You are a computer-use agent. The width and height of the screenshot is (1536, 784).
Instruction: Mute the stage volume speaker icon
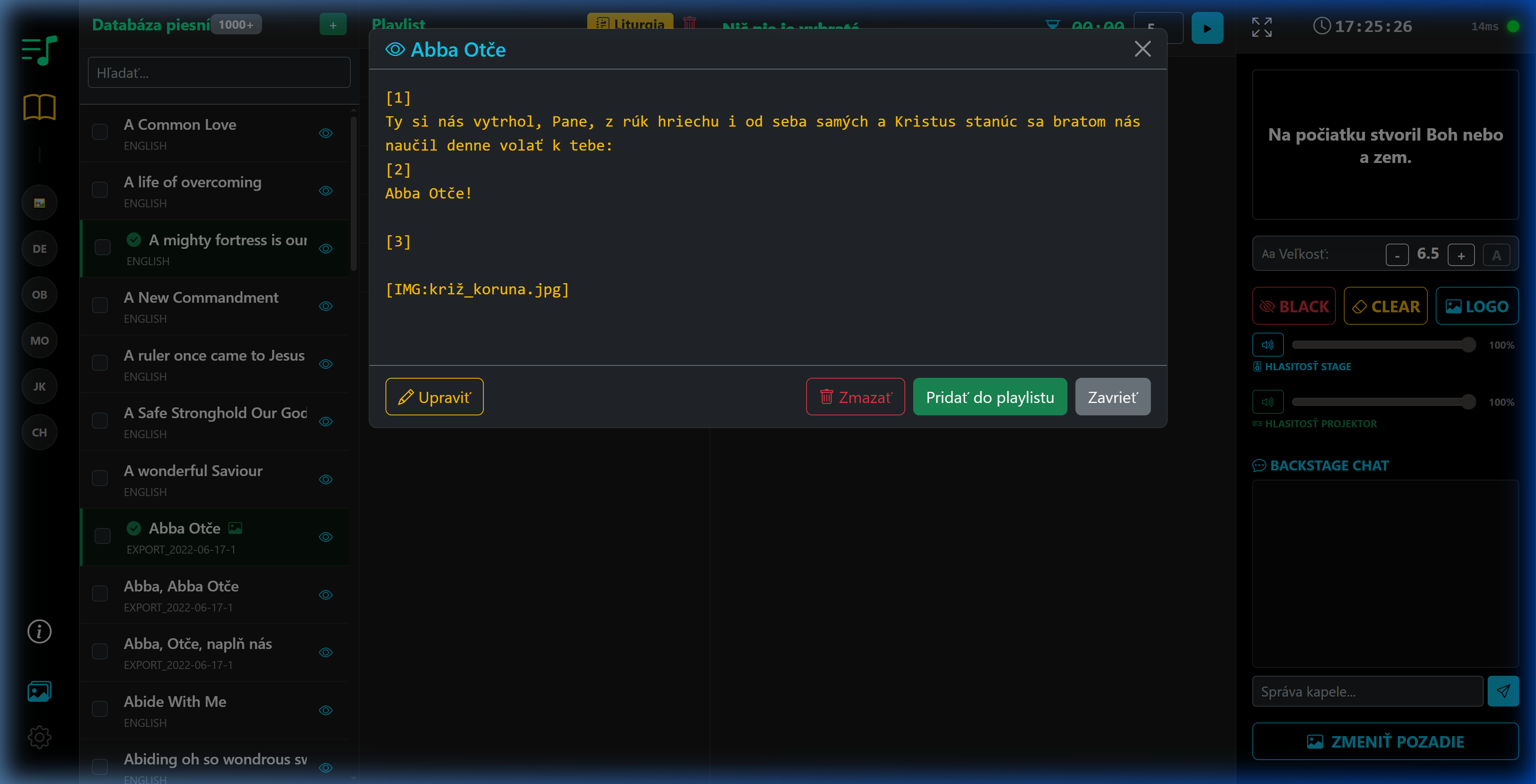1268,345
